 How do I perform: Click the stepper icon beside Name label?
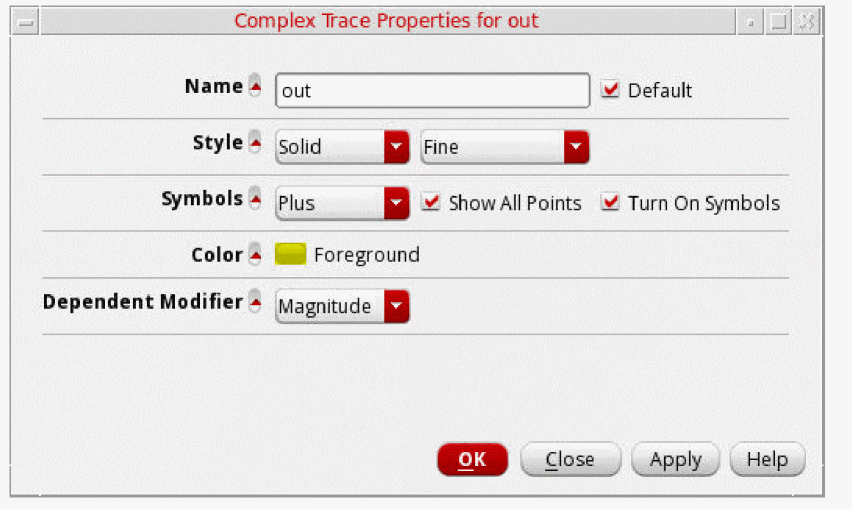pyautogui.click(x=256, y=86)
